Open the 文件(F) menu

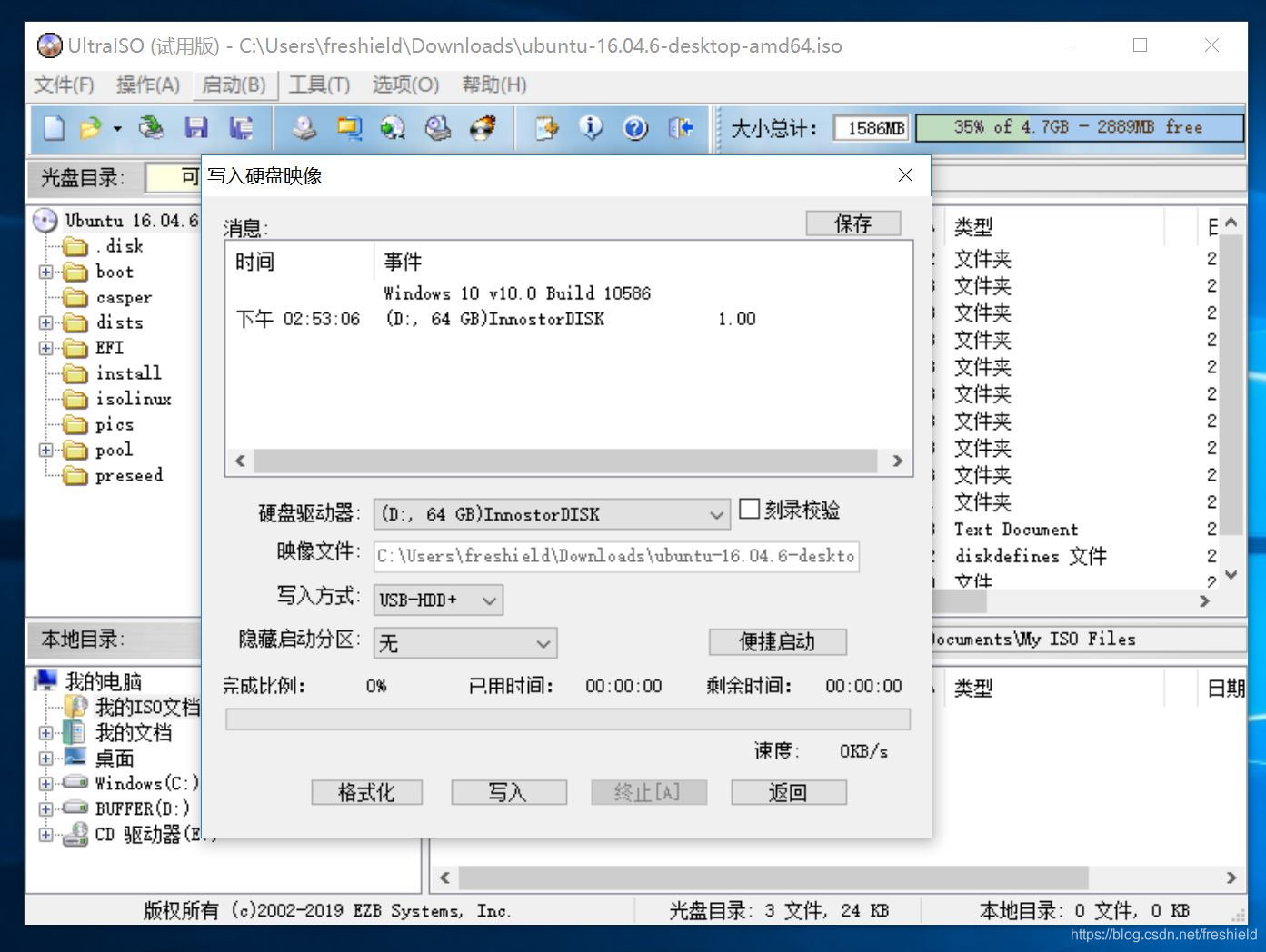[64, 84]
